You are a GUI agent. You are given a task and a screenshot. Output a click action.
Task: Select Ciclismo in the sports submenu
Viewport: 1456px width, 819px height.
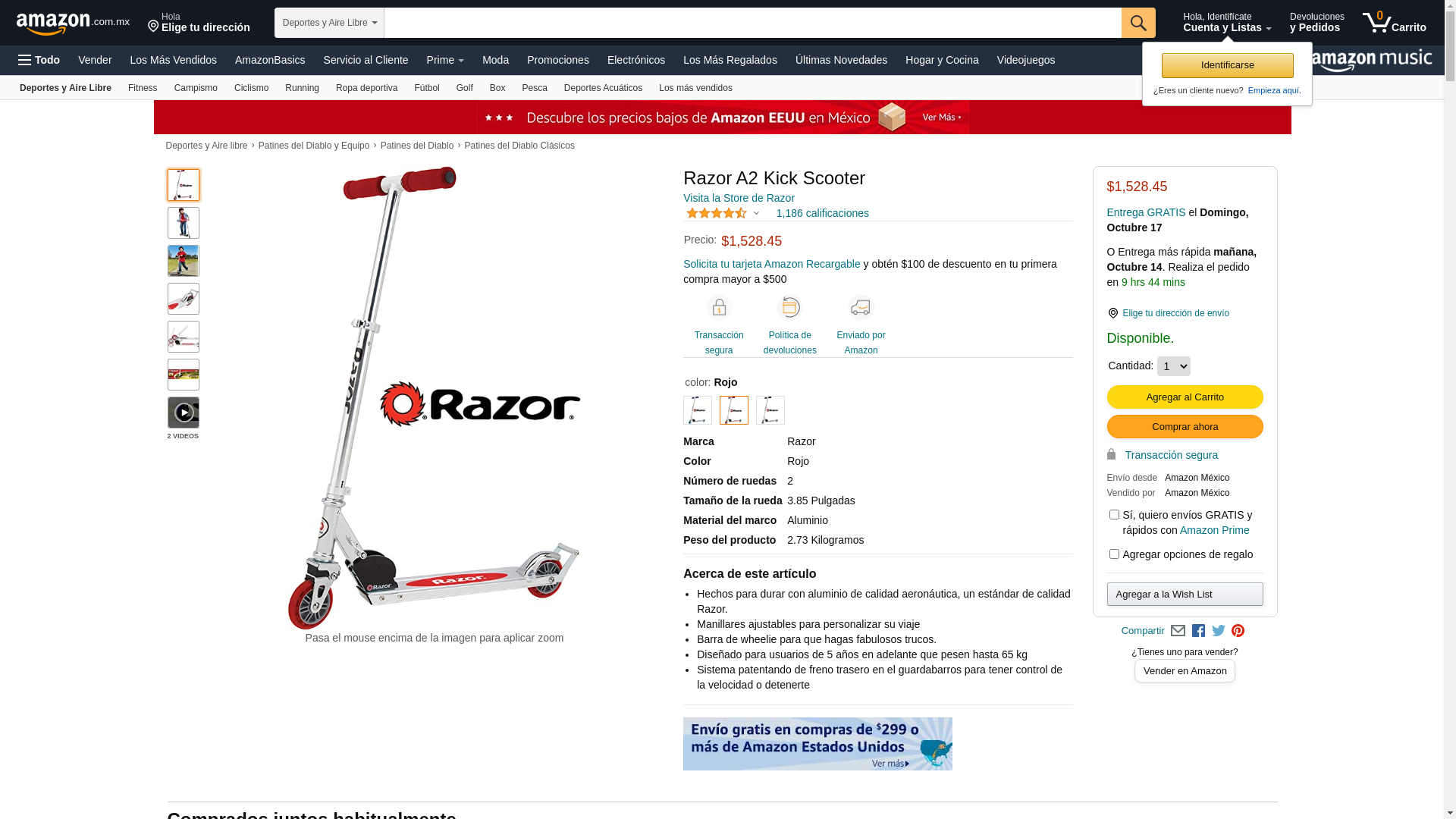coord(251,88)
